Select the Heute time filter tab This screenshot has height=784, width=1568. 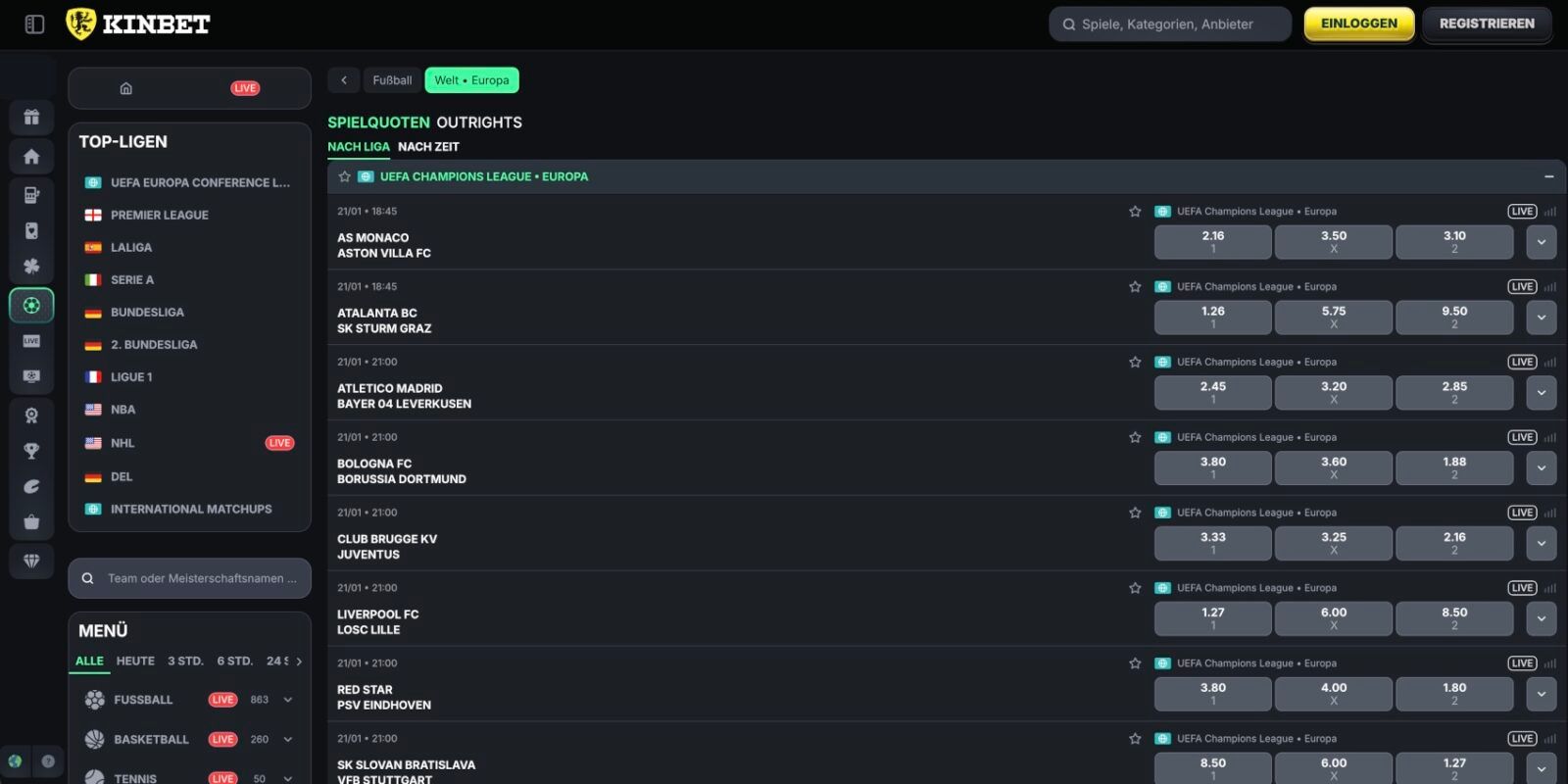pyautogui.click(x=135, y=661)
